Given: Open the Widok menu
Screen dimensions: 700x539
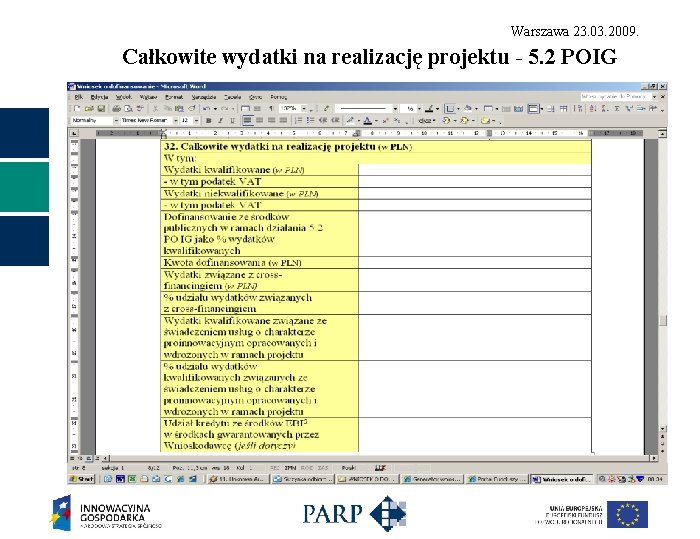Looking at the screenshot, I should pos(124,96).
